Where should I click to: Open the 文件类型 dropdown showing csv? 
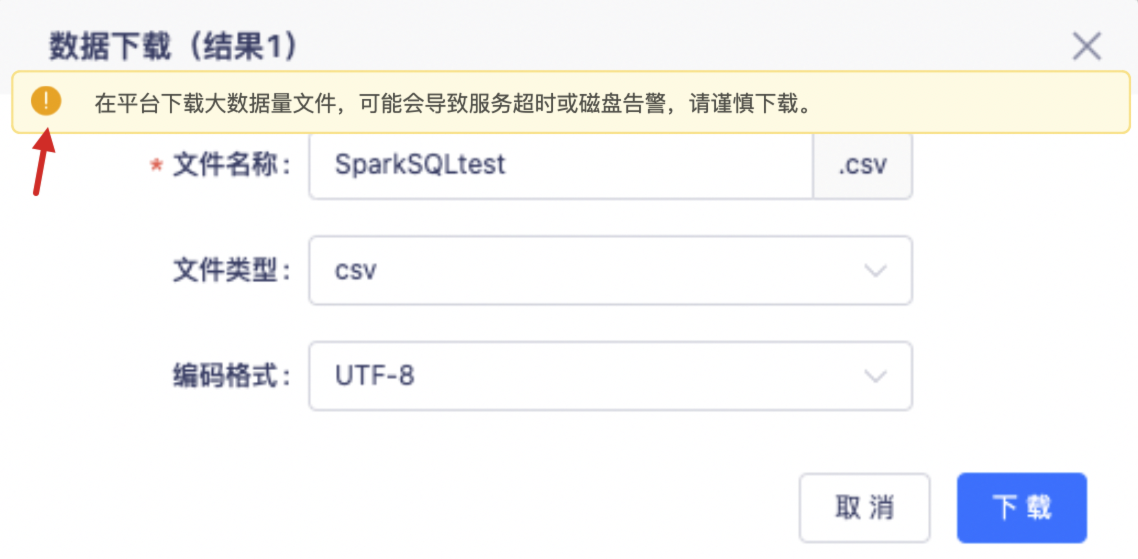(x=610, y=271)
